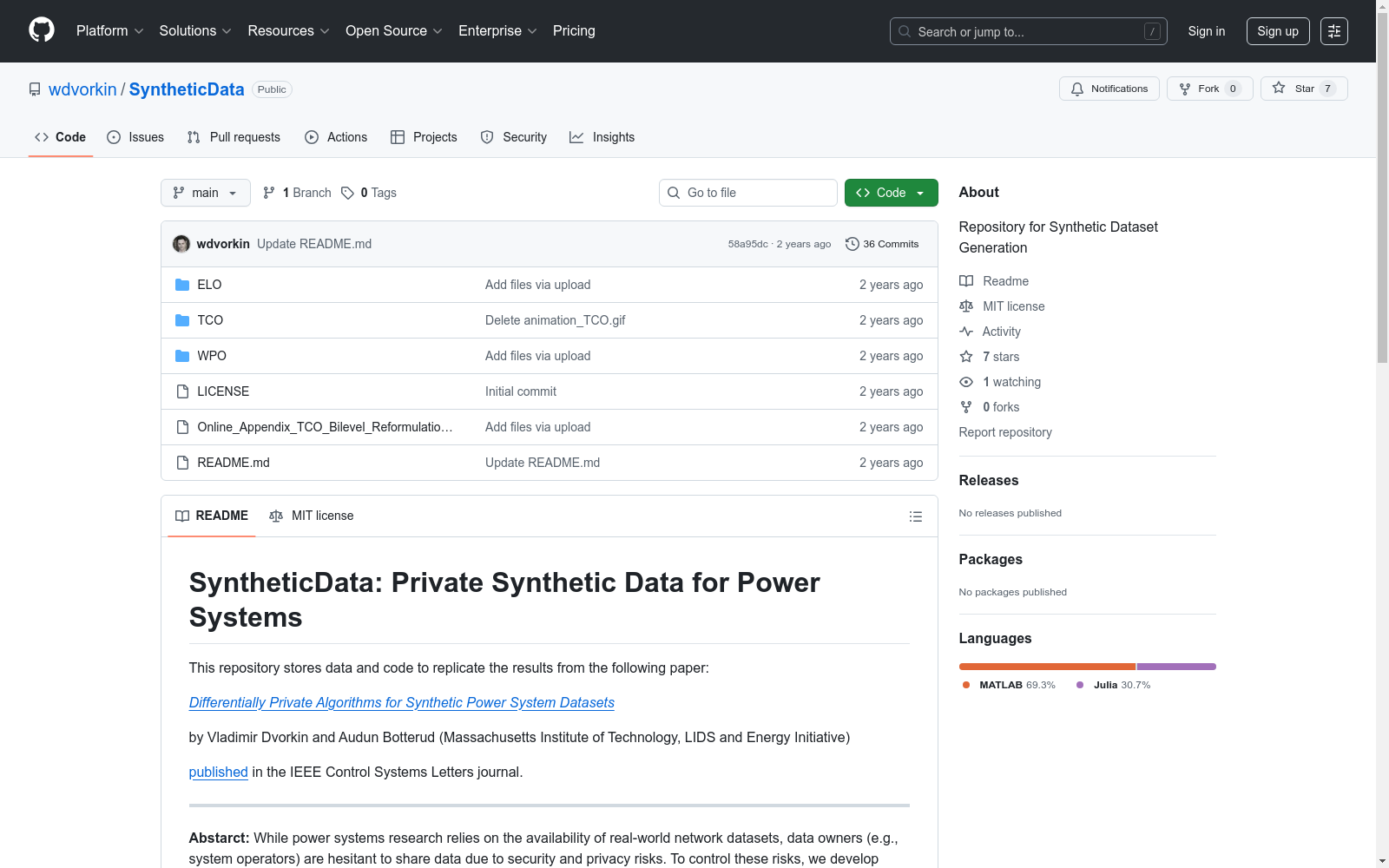Expand the Open Source menu
Image resolution: width=1389 pixels, height=868 pixels.
tap(394, 31)
